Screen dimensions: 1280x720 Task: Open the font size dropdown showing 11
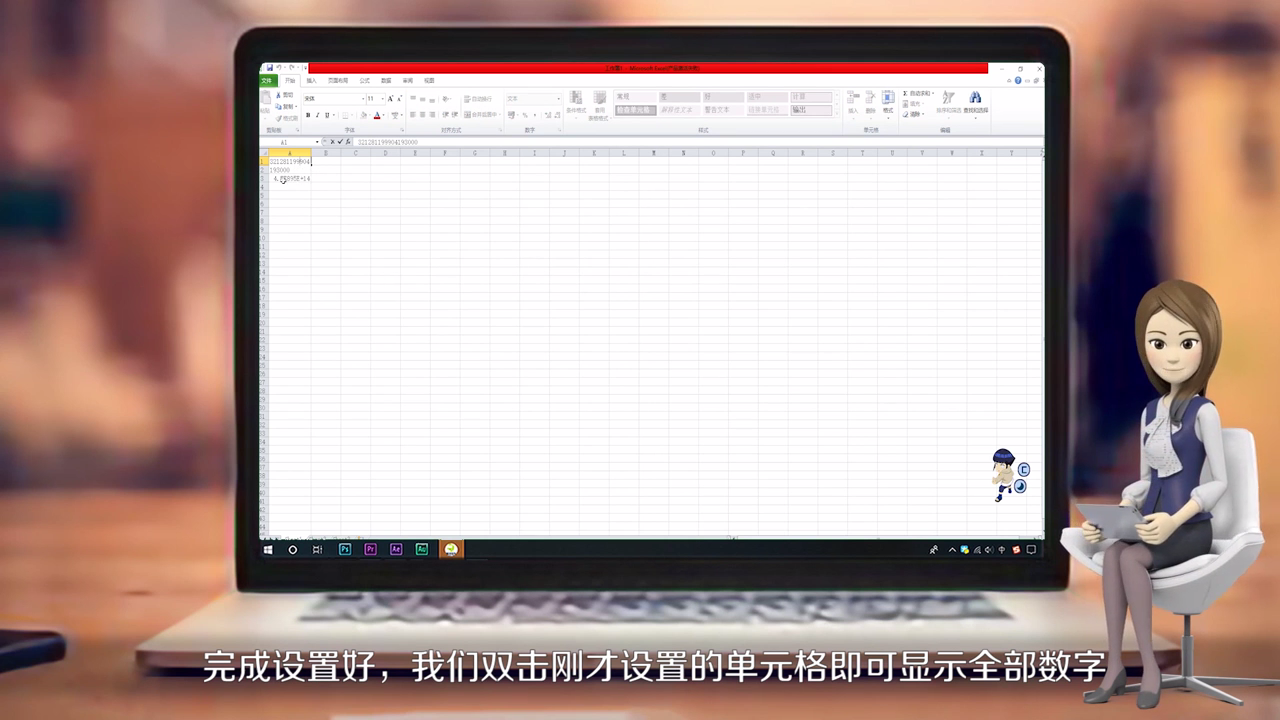(x=382, y=99)
